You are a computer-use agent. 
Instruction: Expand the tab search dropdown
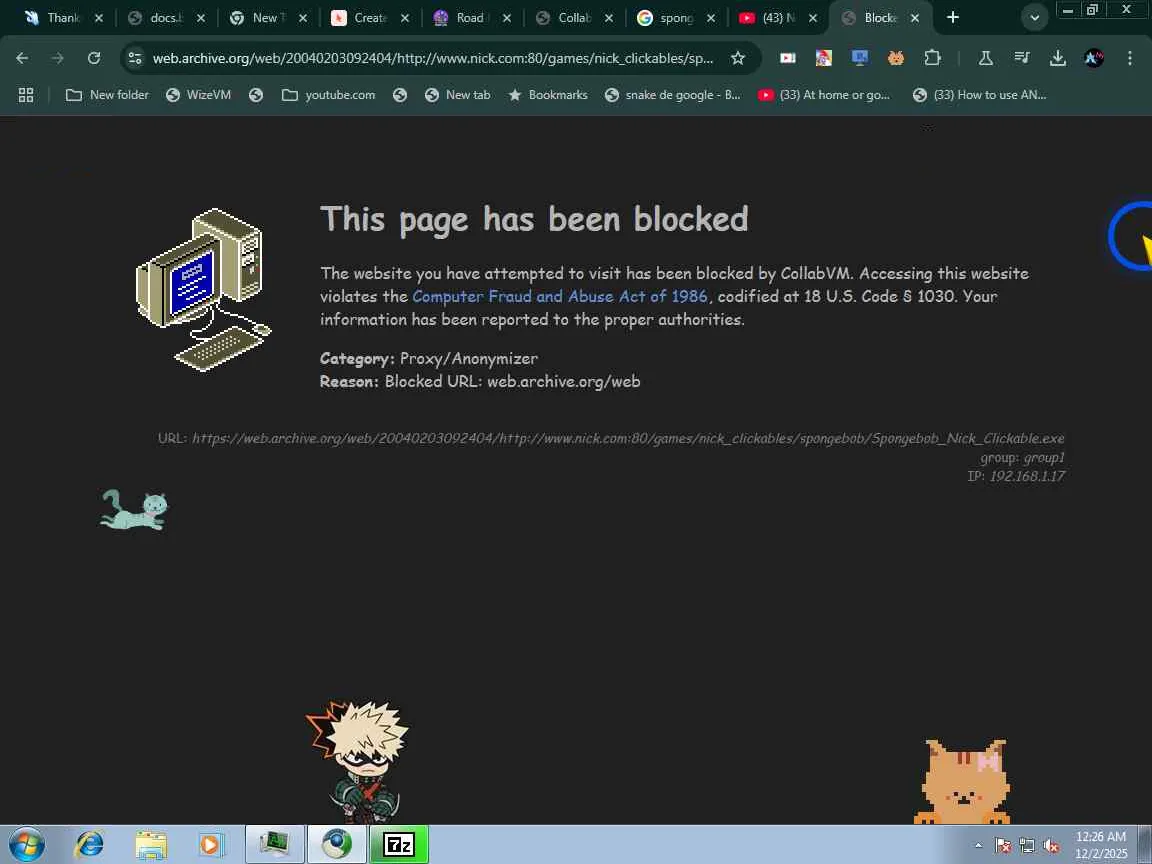tap(1034, 18)
